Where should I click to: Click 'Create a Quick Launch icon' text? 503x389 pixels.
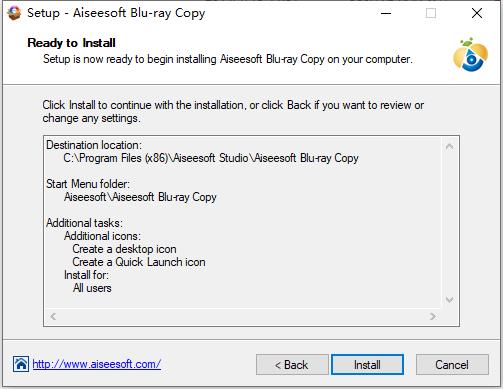click(139, 262)
